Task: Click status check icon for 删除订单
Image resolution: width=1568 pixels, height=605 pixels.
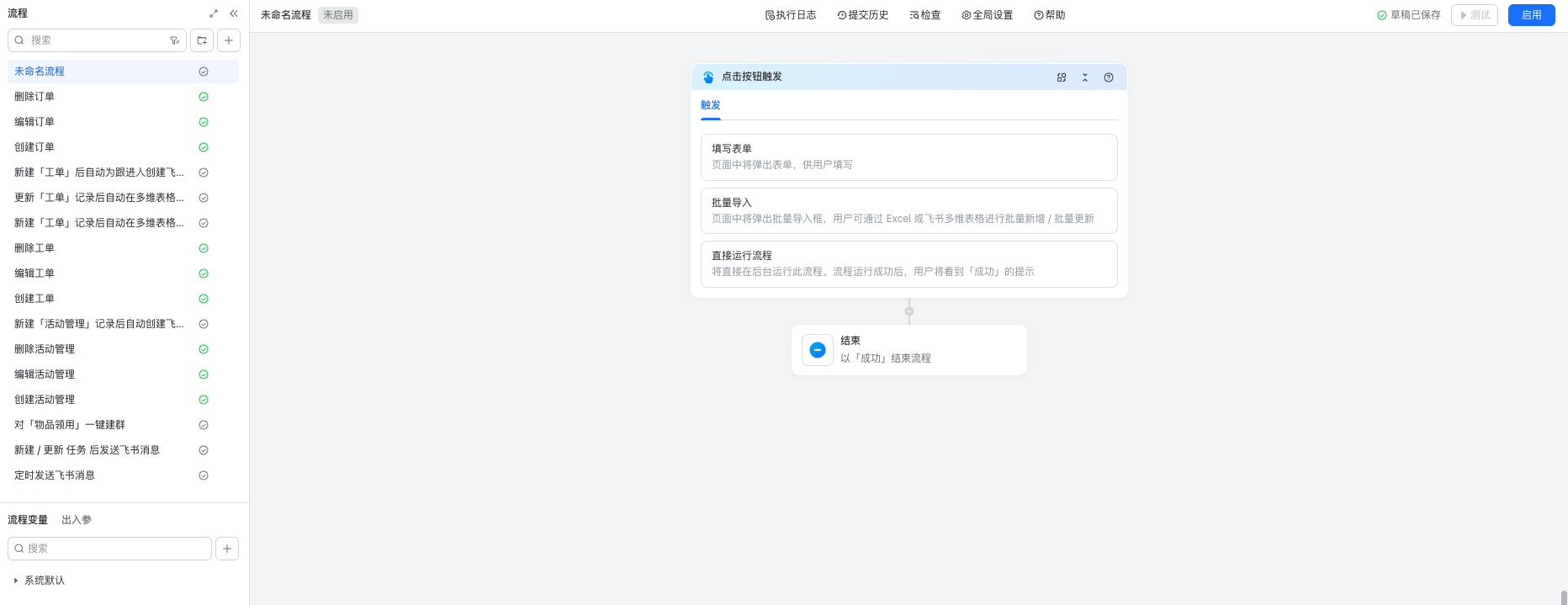Action: coord(204,97)
